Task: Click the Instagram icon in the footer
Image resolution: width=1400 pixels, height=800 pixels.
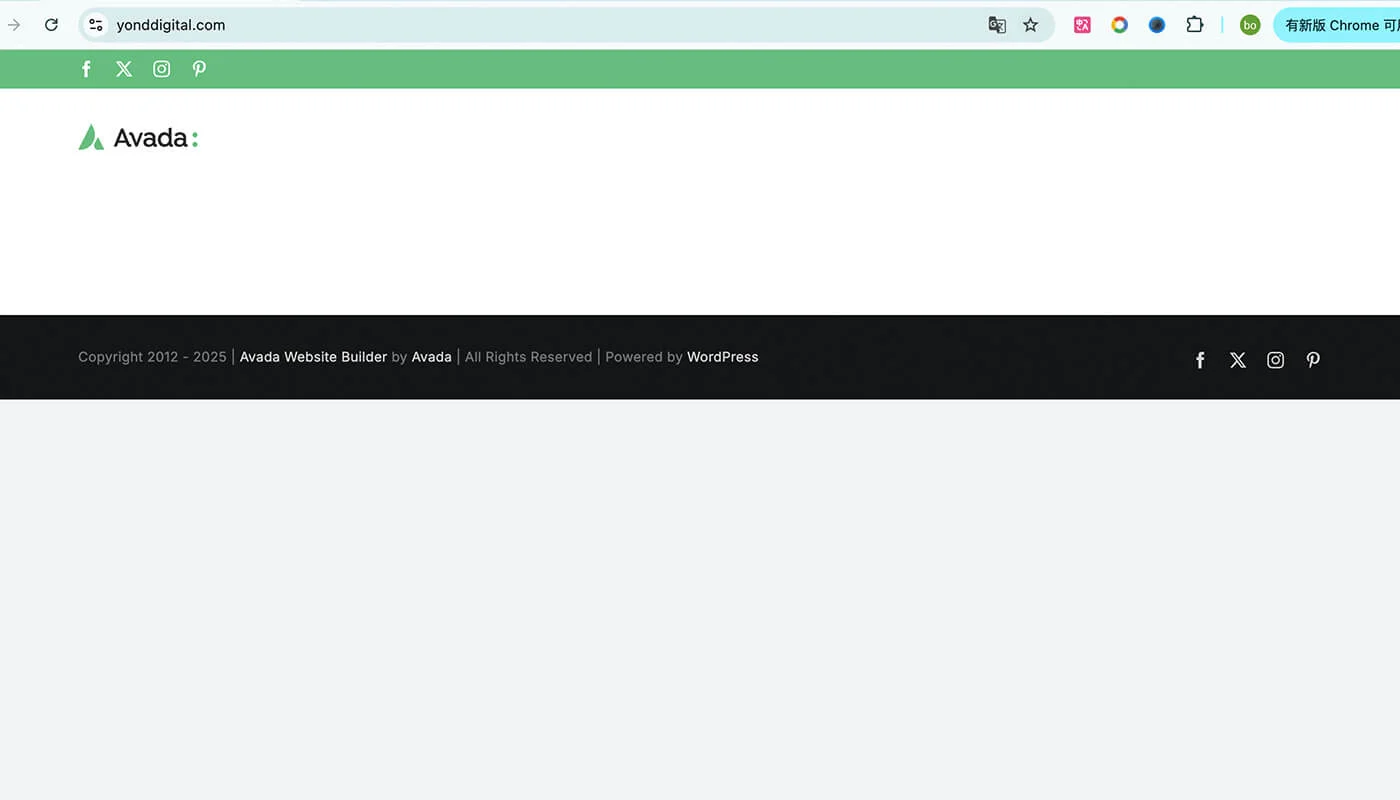Action: (1275, 360)
